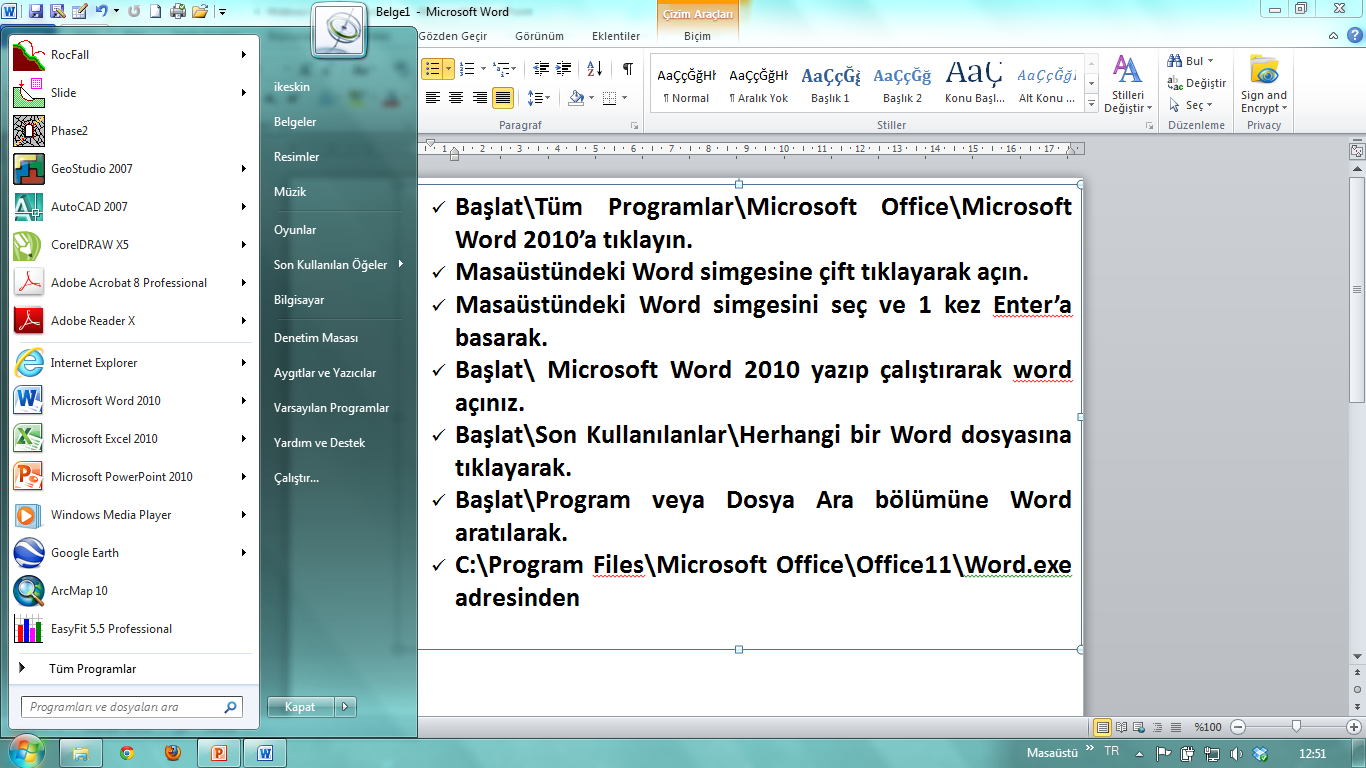Click the Word Help question mark icon
1366x768 pixels.
[1354, 36]
